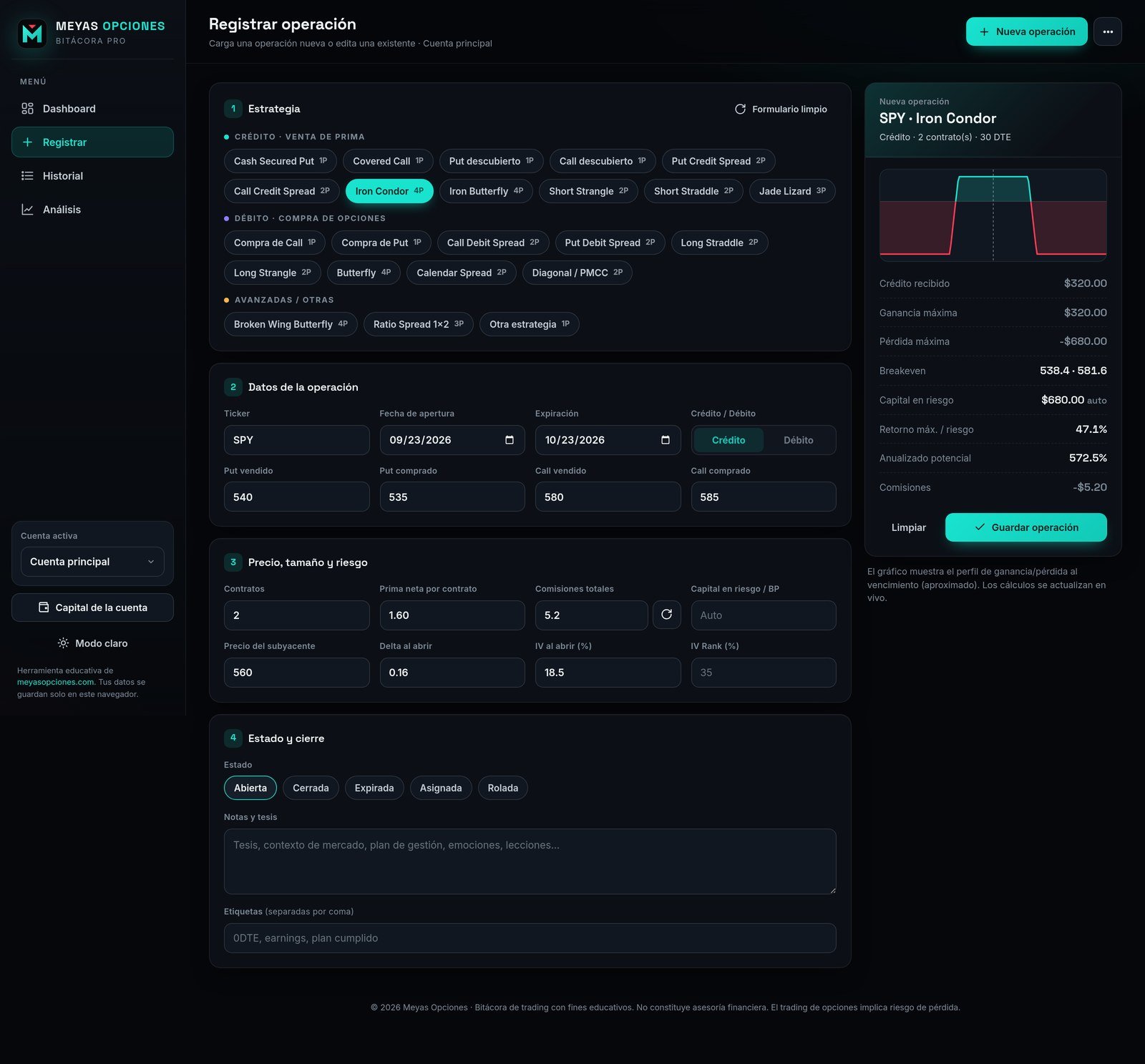Click the plus icon on Nueva operación
The width and height of the screenshot is (1145, 1064).
point(984,31)
